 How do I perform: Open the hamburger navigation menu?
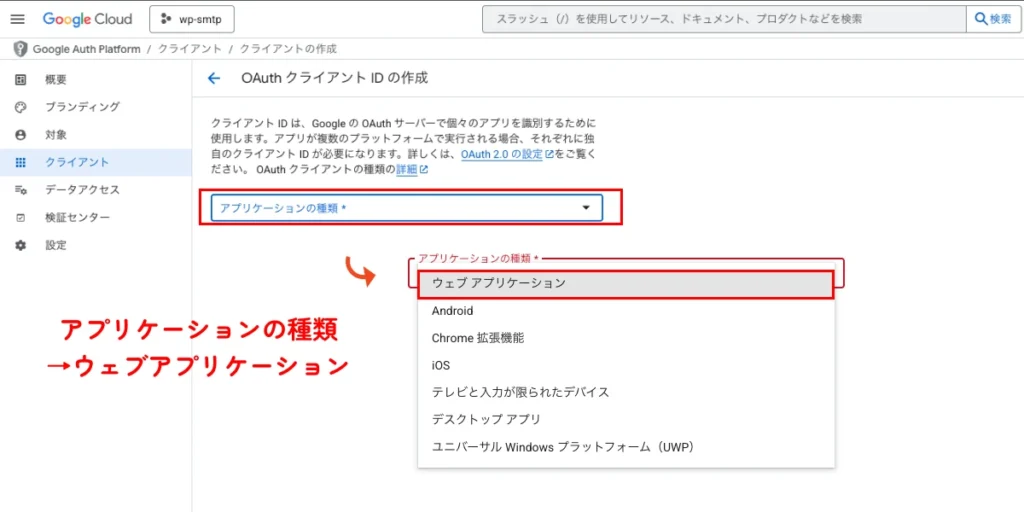coord(17,19)
